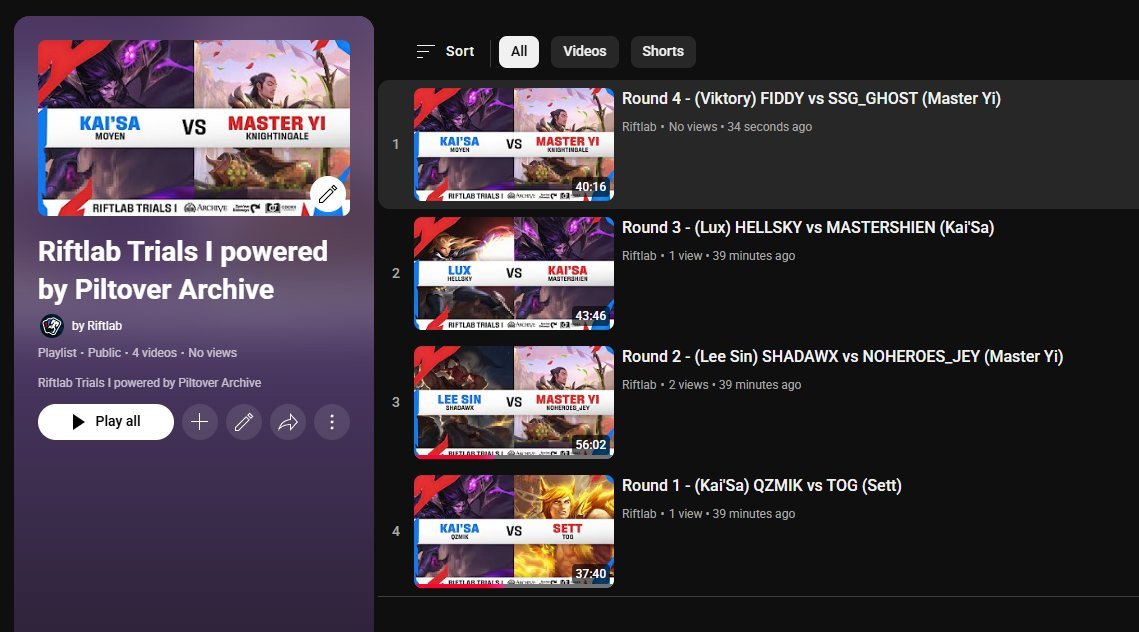Viewport: 1139px width, 632px height.
Task: Start playback with Play all
Action: (106, 422)
